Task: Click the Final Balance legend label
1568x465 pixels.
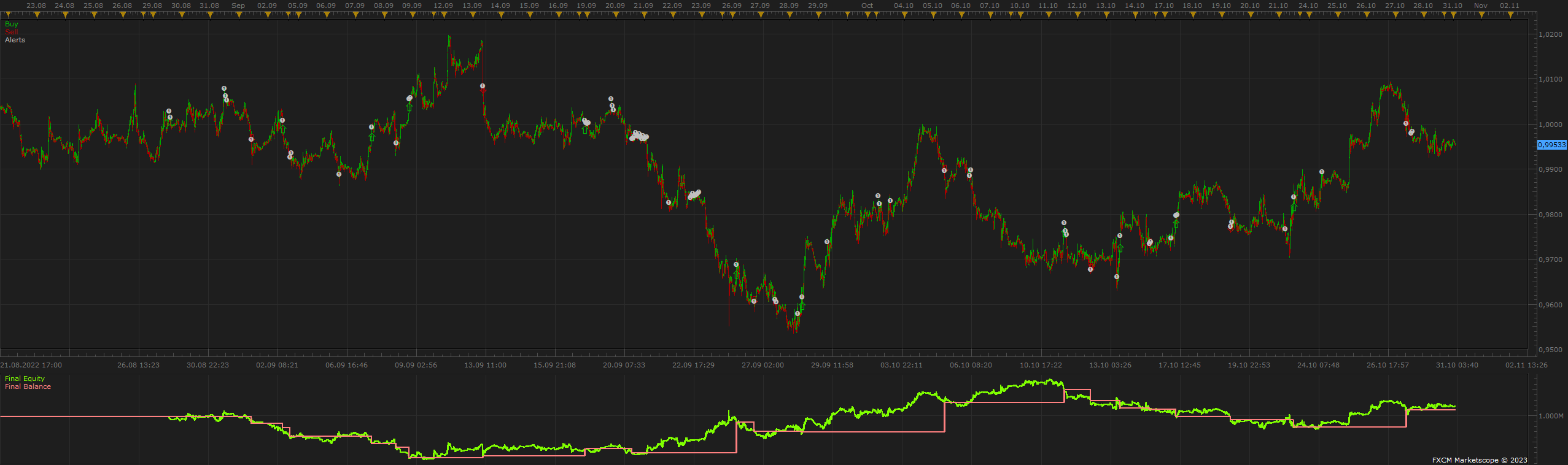Action: click(x=28, y=386)
